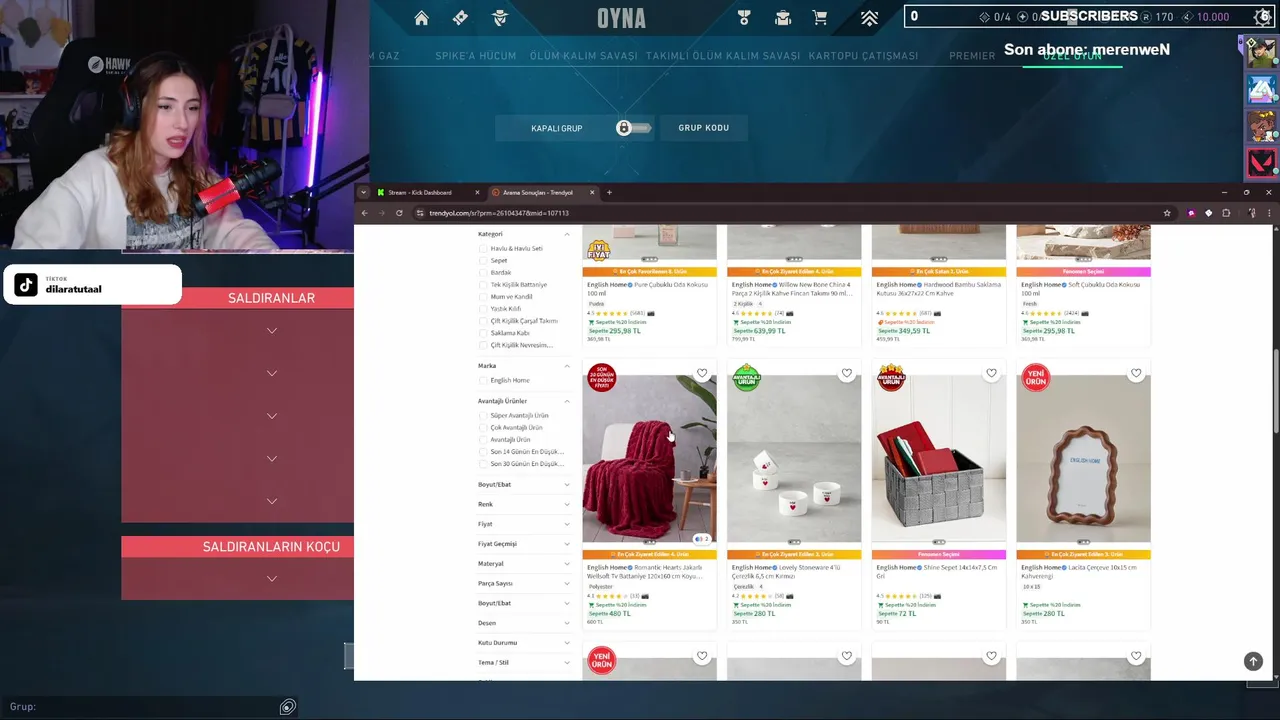Open the Valorant collection icon
Image resolution: width=1280 pixels, height=720 pixels.
click(x=783, y=18)
